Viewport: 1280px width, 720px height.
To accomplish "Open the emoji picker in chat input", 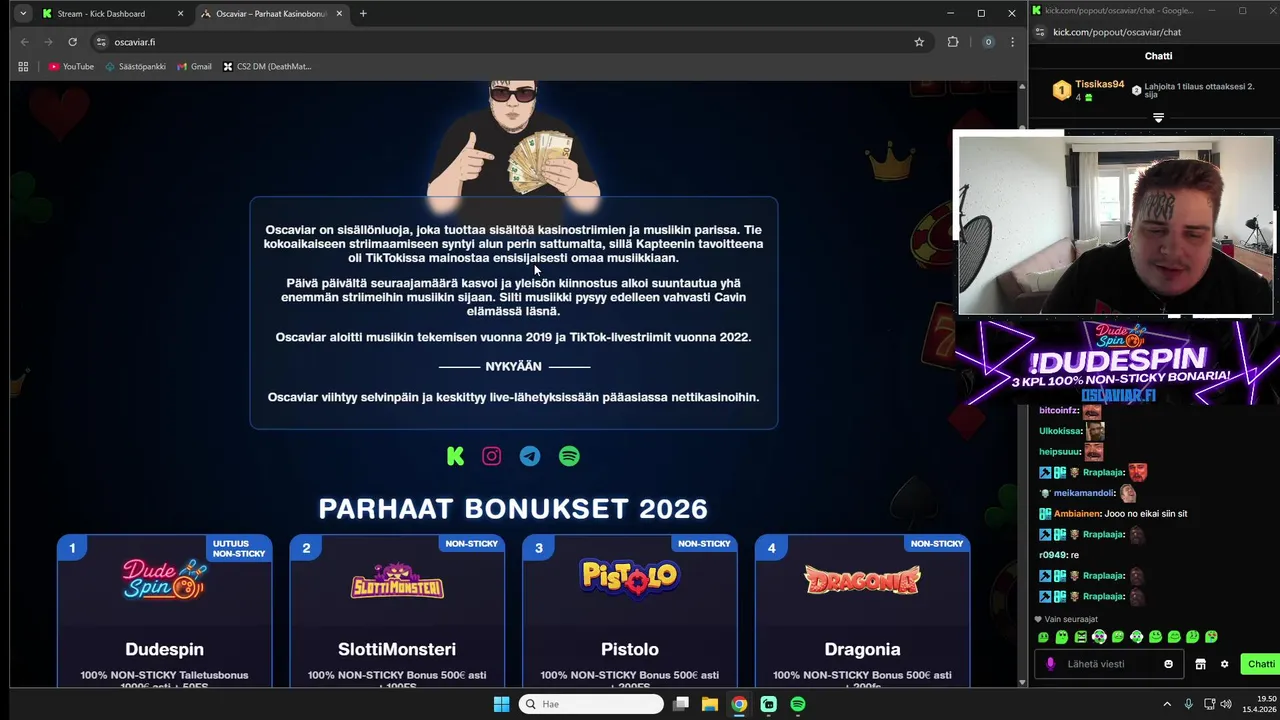I will pyautogui.click(x=1168, y=664).
